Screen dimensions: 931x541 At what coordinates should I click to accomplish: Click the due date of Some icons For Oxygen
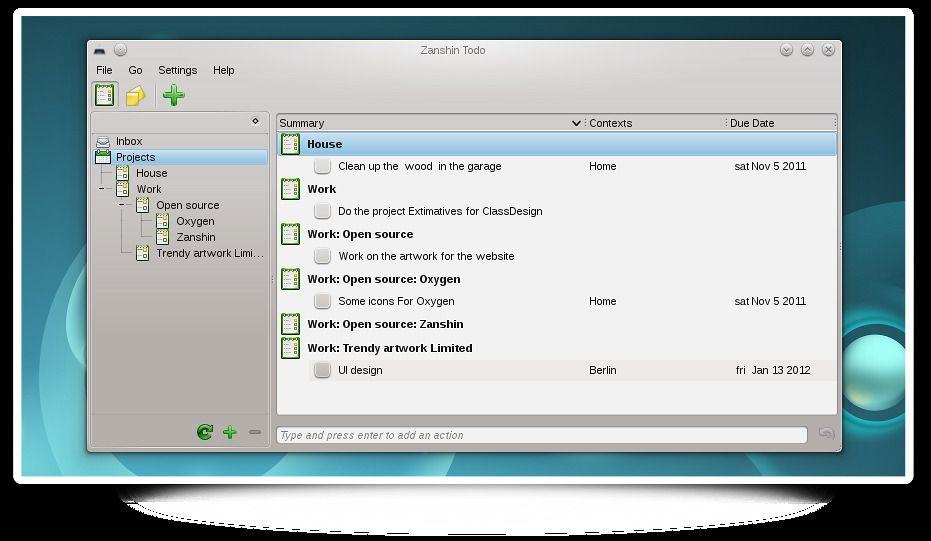(x=770, y=301)
